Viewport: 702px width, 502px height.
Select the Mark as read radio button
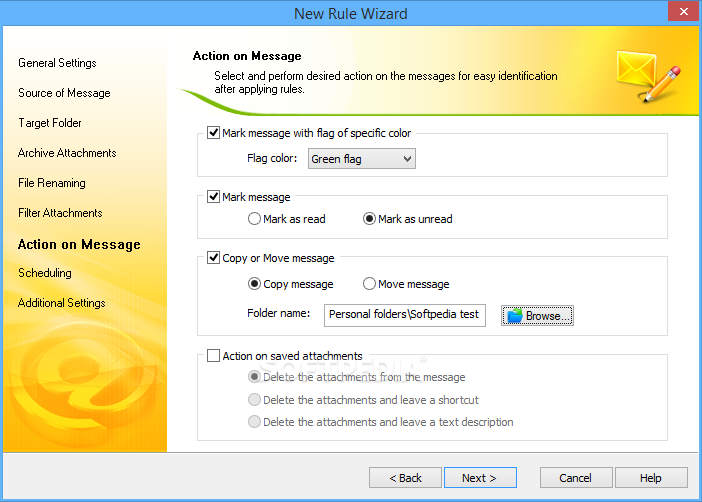click(x=254, y=219)
